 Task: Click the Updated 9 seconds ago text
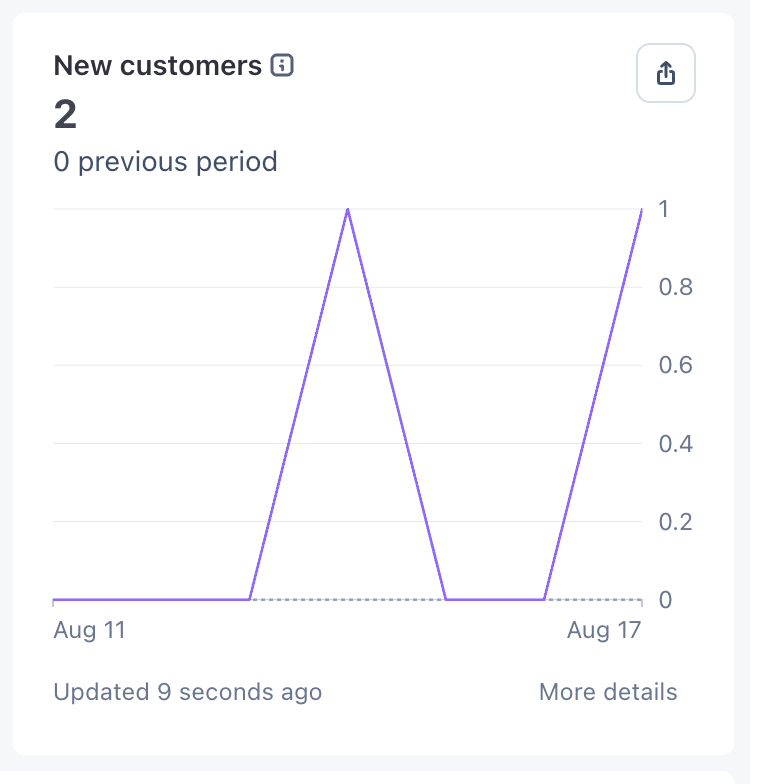(x=188, y=692)
